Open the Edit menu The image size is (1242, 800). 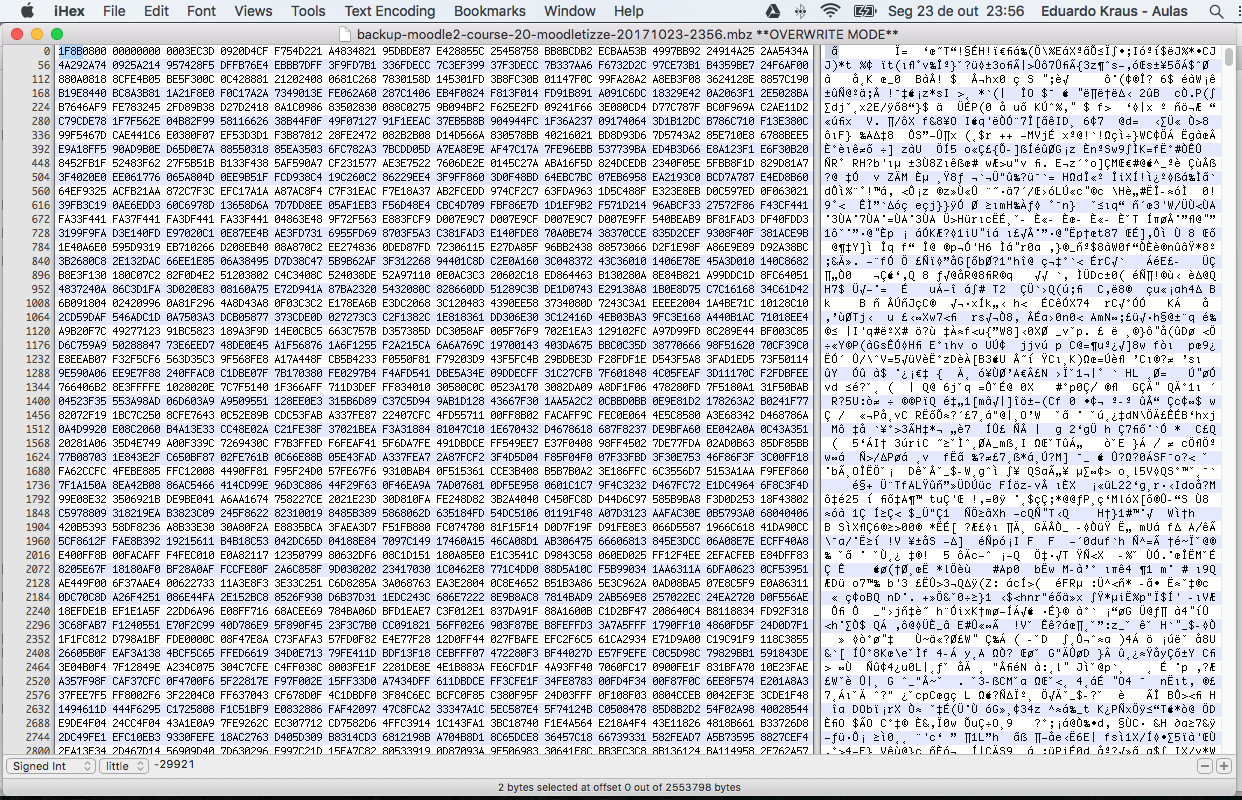point(156,11)
